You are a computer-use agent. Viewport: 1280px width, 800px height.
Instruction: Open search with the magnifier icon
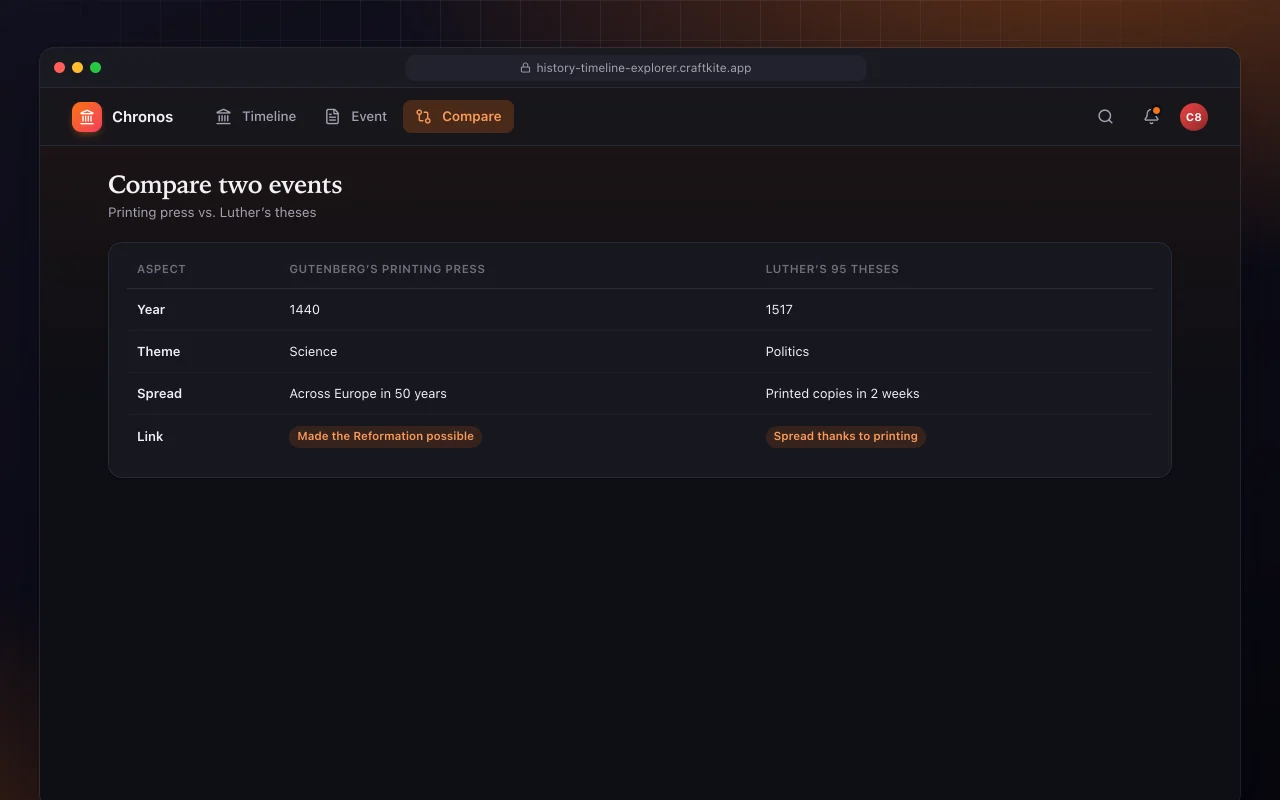click(1105, 117)
